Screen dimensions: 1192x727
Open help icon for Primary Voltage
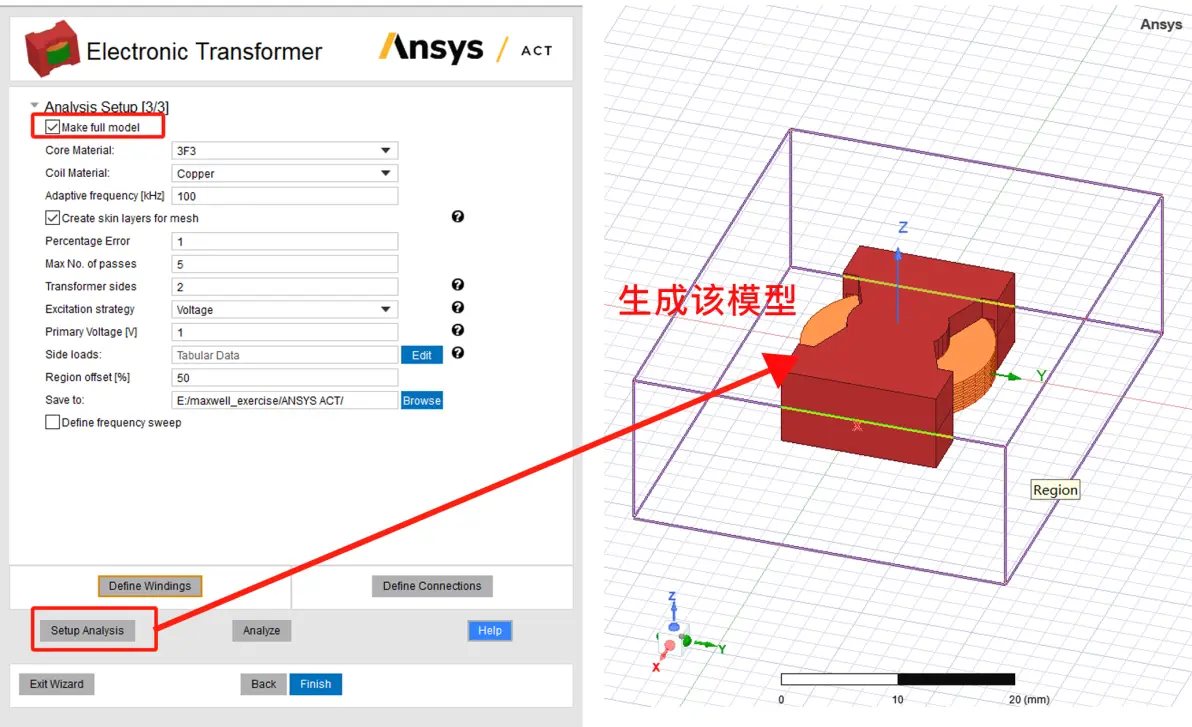(458, 330)
